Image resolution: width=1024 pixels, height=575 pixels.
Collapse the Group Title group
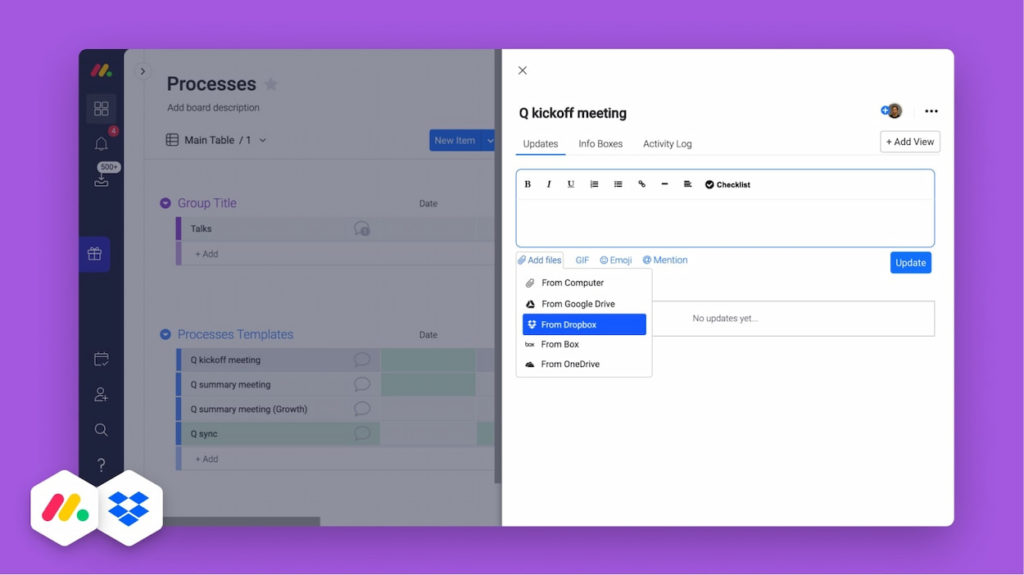click(165, 203)
